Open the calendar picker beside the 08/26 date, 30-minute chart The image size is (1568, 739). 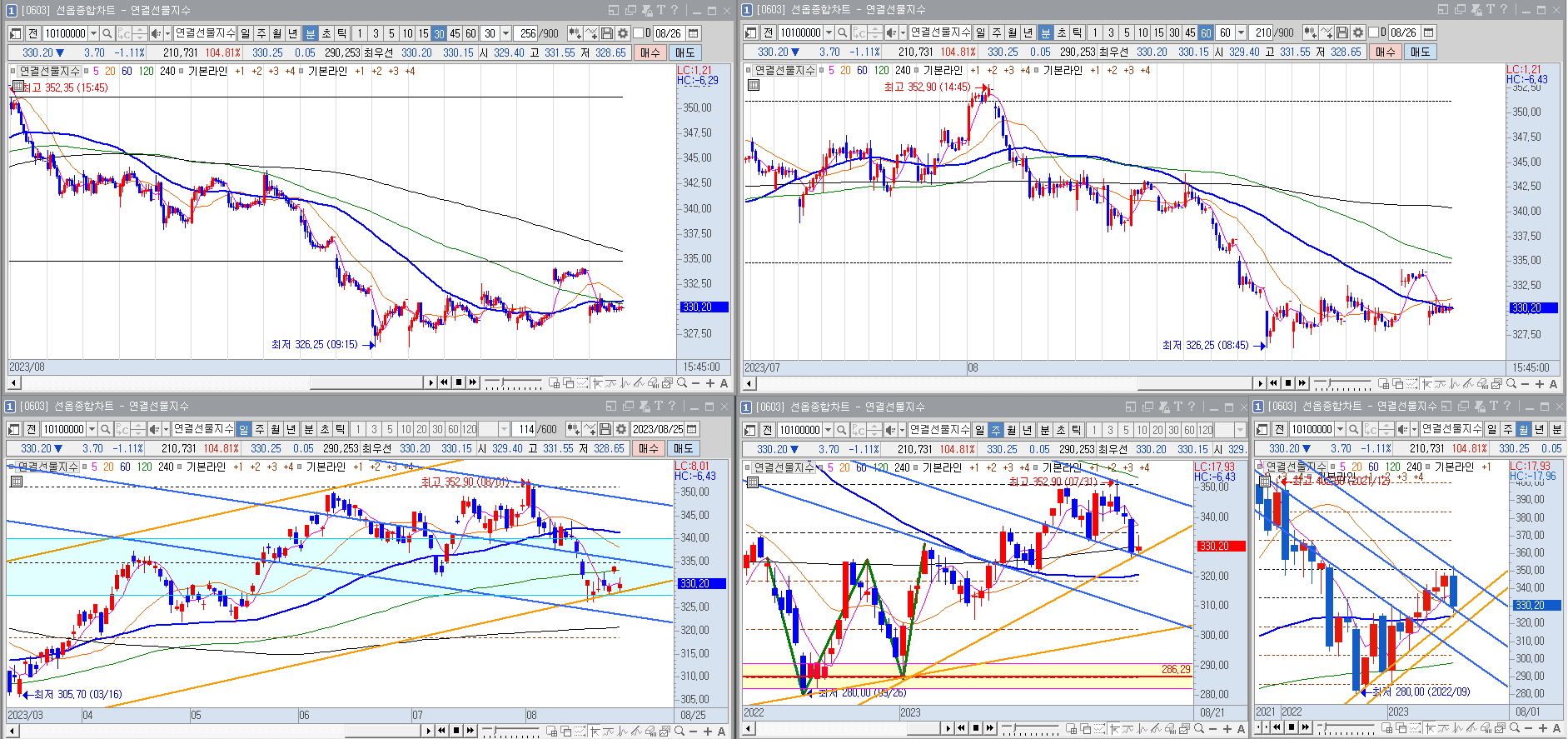click(693, 33)
